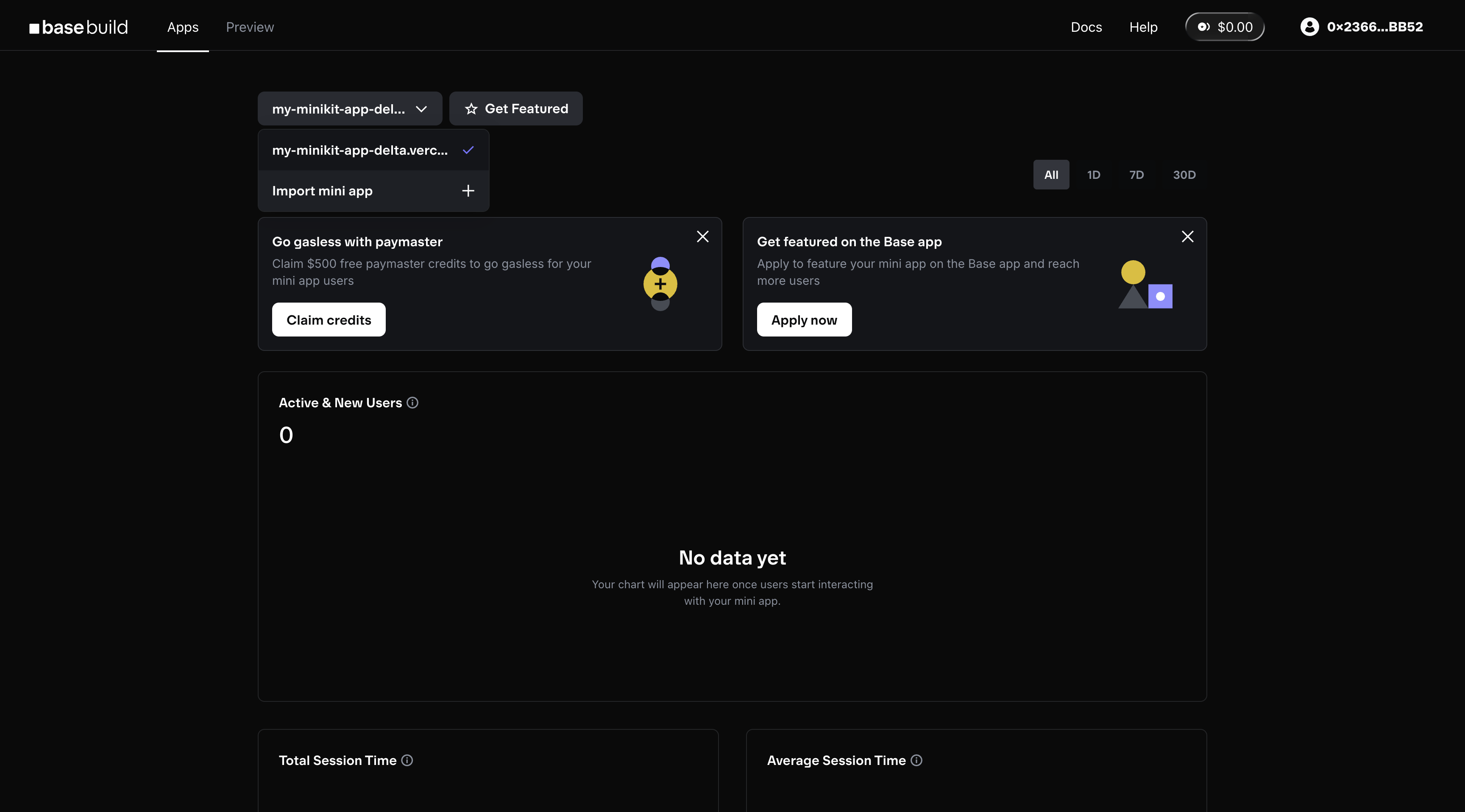1465x812 pixels.
Task: Switch to the Preview tab
Action: (x=250, y=27)
